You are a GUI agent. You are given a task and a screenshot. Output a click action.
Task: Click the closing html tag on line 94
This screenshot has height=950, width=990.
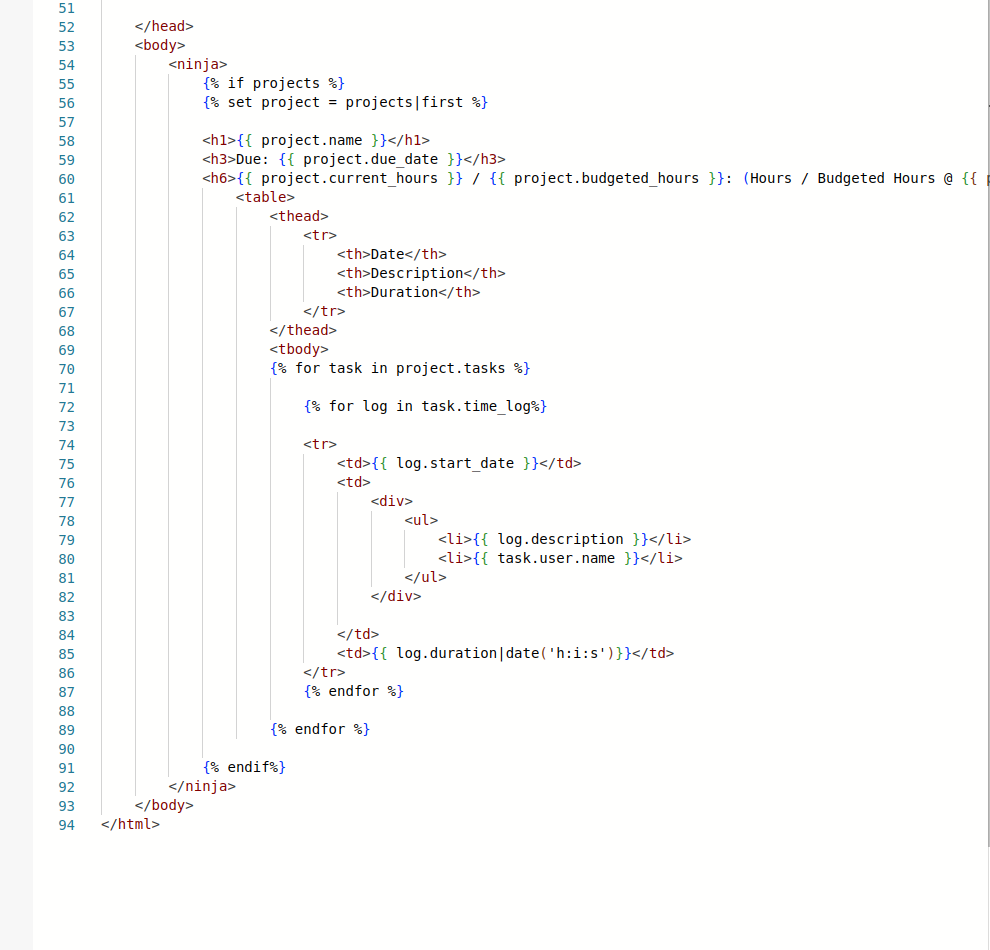point(130,825)
